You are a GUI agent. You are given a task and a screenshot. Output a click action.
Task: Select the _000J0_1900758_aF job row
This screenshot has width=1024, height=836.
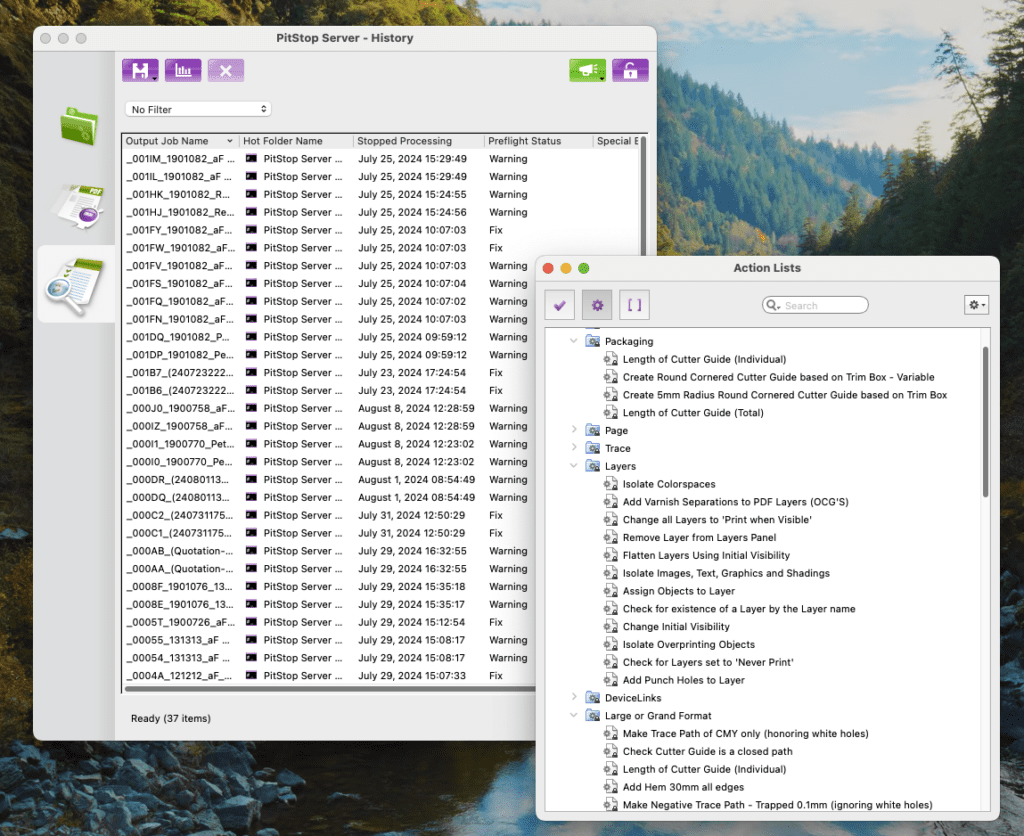[x=330, y=408]
